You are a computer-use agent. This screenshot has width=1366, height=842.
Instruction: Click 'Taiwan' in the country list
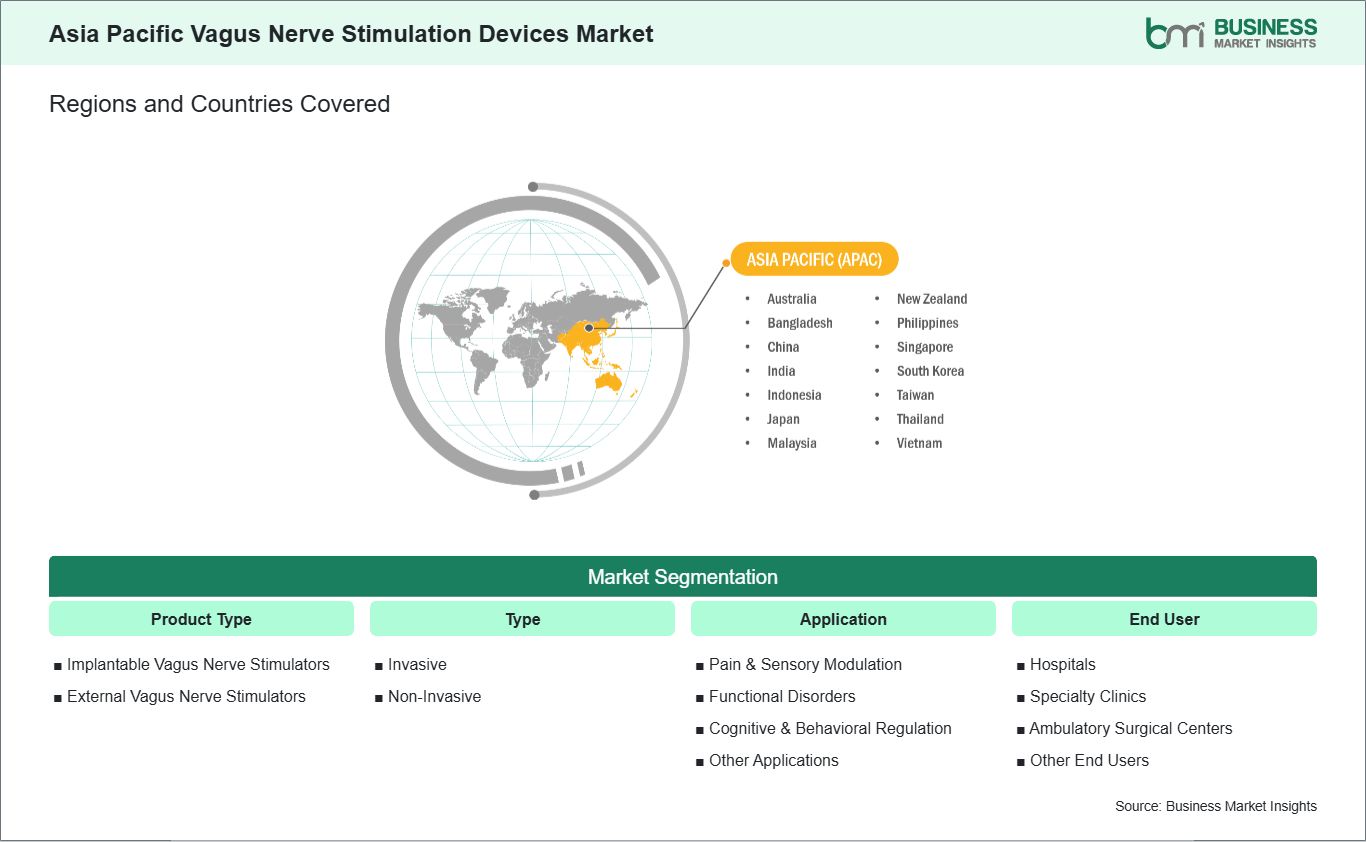pyautogui.click(x=915, y=395)
